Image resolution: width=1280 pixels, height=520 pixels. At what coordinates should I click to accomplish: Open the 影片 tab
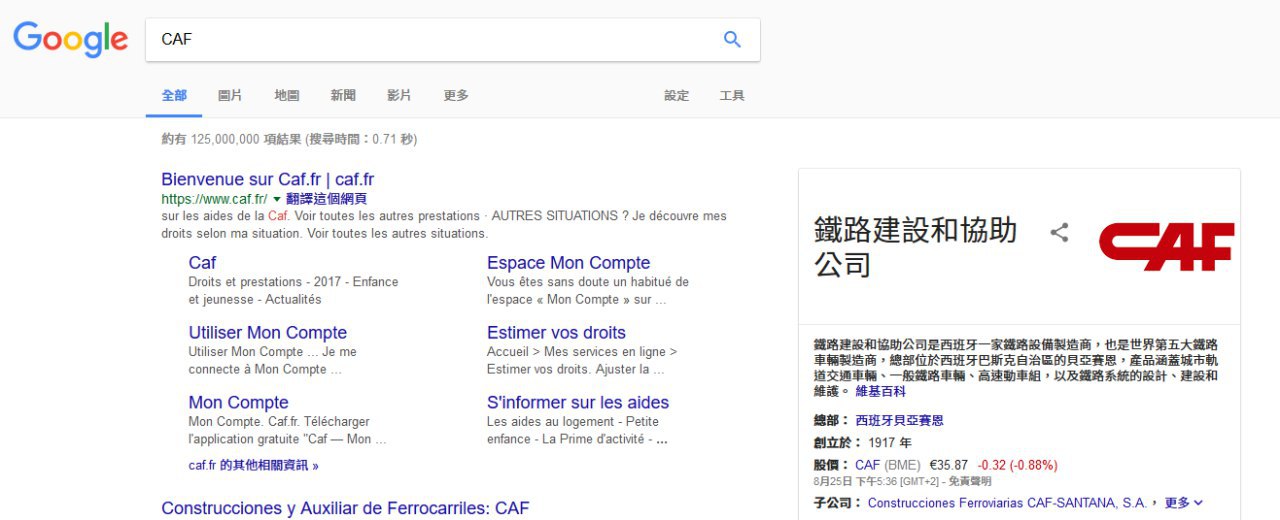[x=399, y=95]
